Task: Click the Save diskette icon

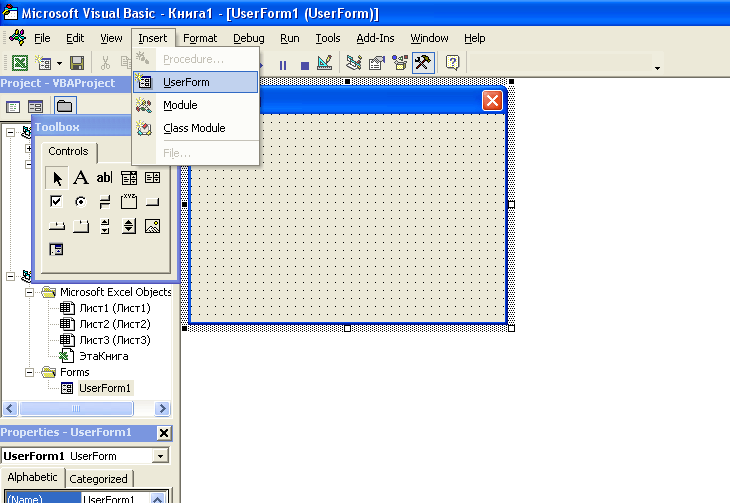Action: (77, 62)
